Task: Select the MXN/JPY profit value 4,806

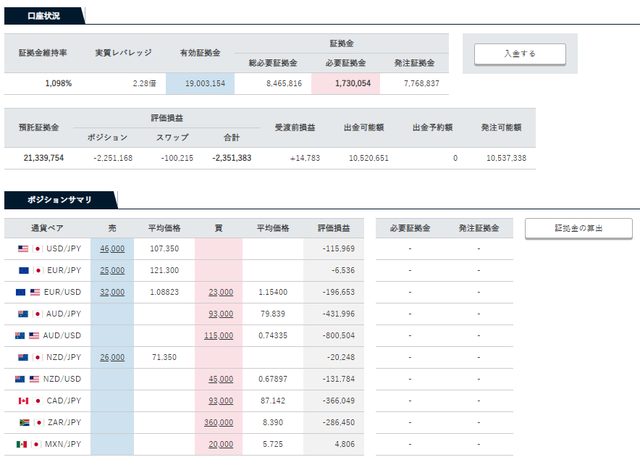Action: click(344, 444)
